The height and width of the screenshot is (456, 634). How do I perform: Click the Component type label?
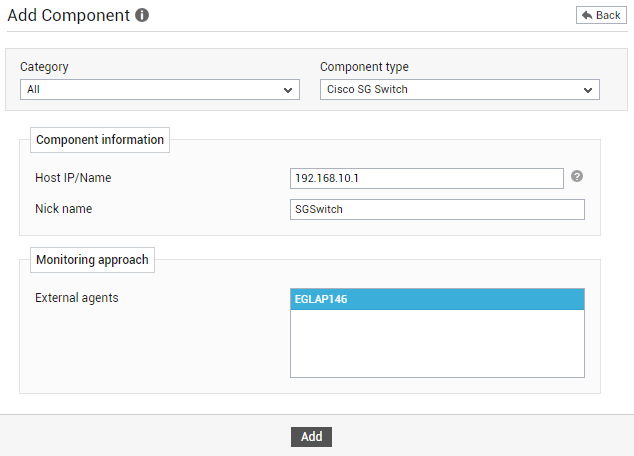(364, 67)
